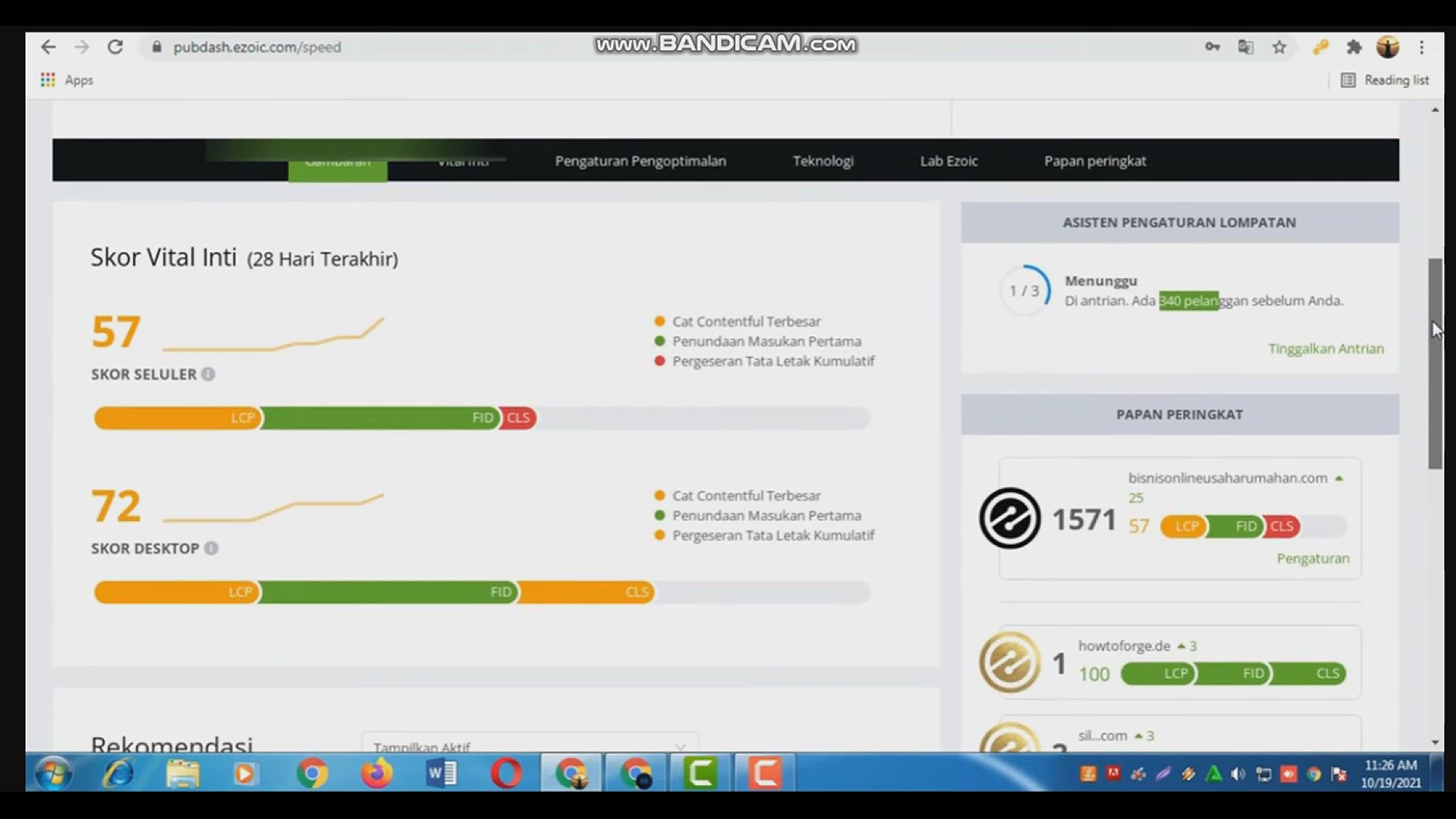Click the Google Translate icon in address bar
Image resolution: width=1456 pixels, height=819 pixels.
click(x=1245, y=47)
